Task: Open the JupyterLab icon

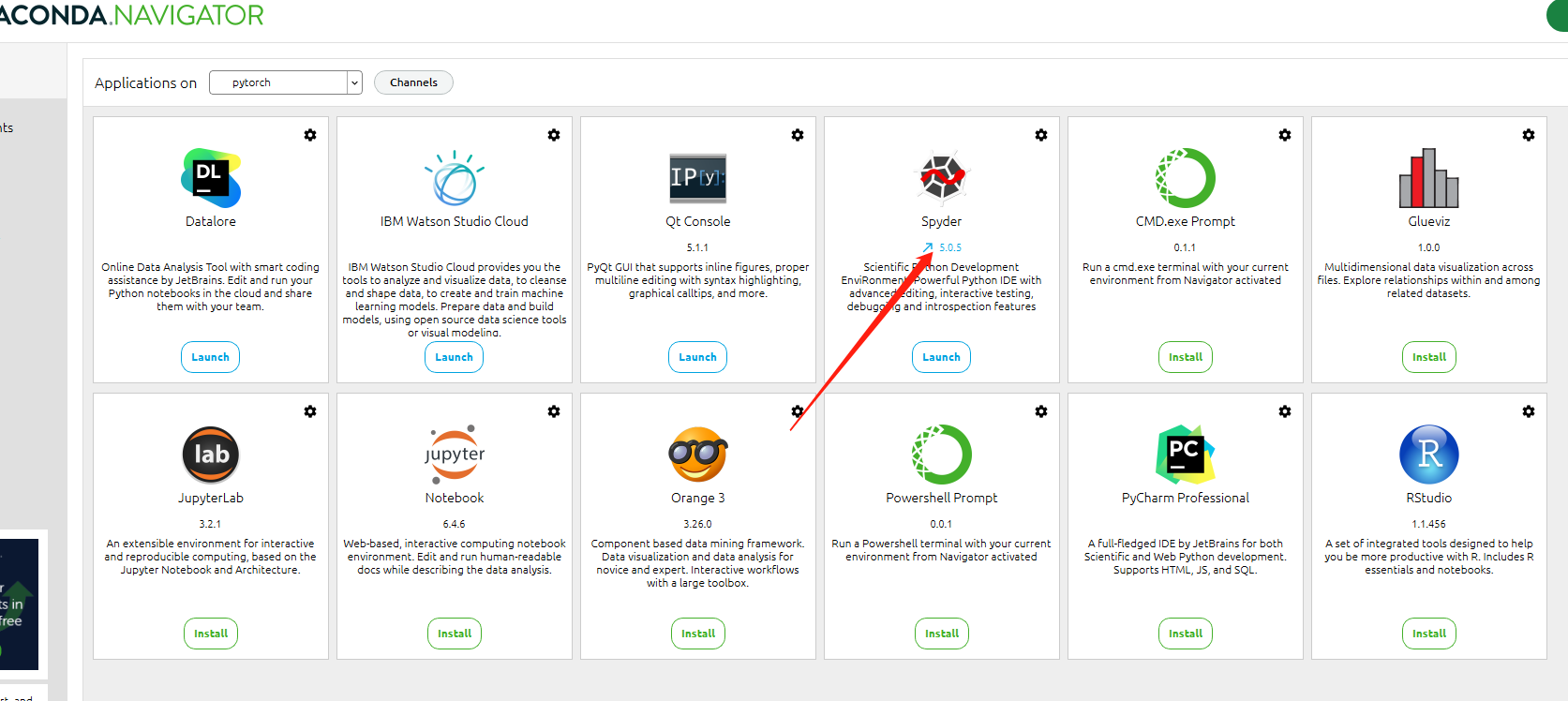Action: pyautogui.click(x=211, y=455)
